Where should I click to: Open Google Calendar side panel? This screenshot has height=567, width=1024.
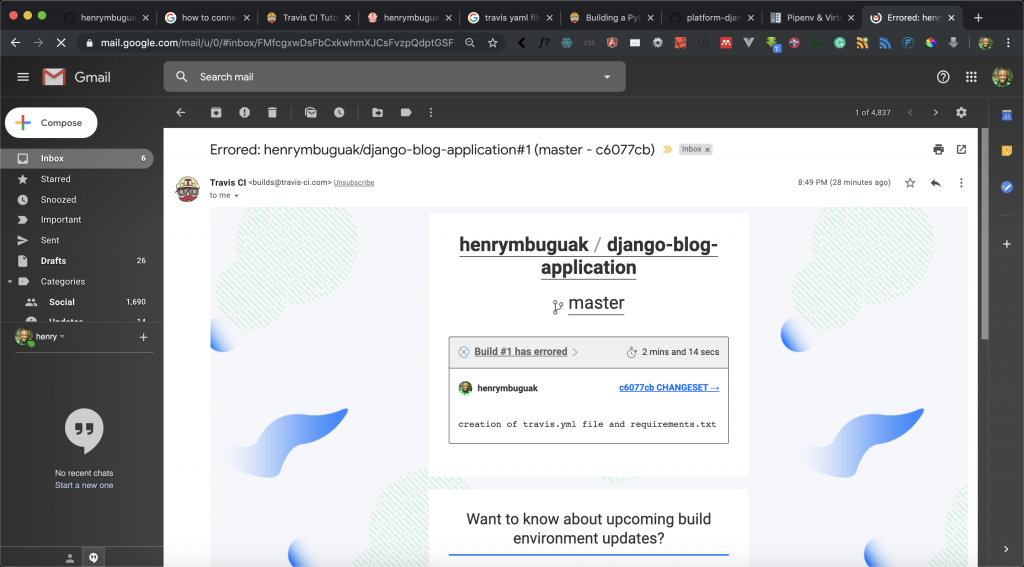click(x=1006, y=116)
